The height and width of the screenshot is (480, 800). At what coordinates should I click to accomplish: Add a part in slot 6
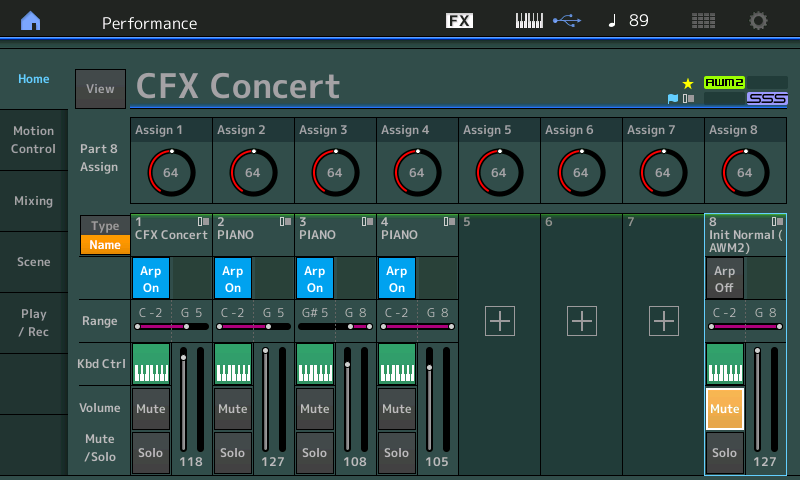pyautogui.click(x=582, y=321)
